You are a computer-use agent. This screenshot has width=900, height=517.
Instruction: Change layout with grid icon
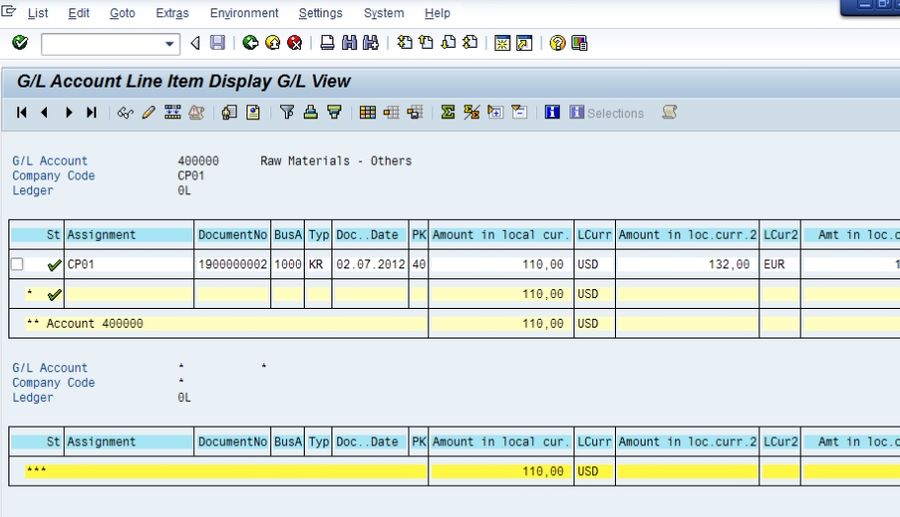point(367,112)
